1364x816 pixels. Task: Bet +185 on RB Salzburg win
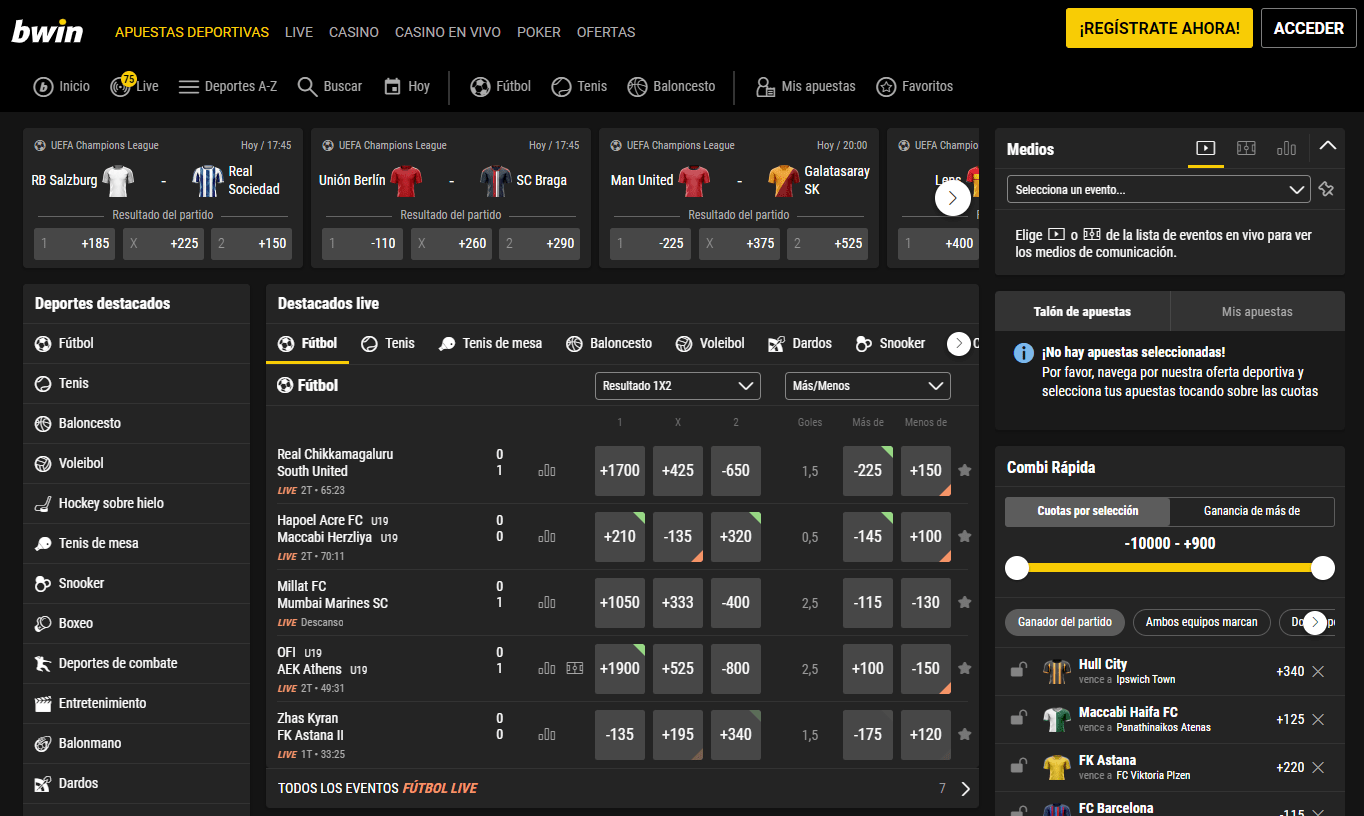[75, 243]
